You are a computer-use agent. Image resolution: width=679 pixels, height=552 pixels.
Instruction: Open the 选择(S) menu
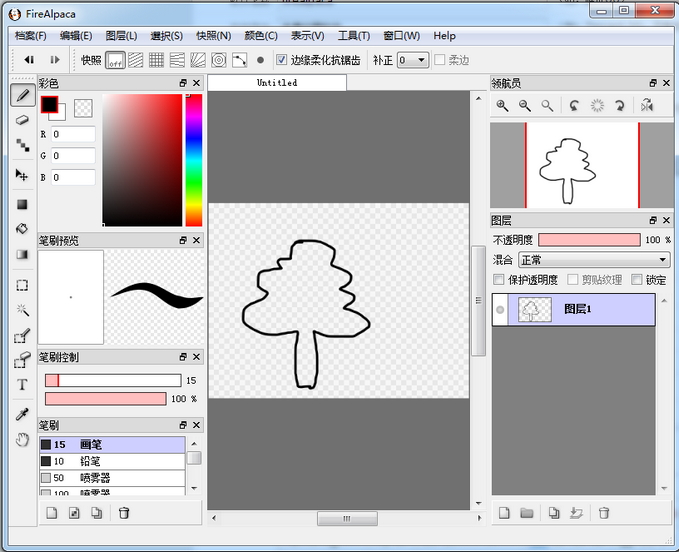166,36
